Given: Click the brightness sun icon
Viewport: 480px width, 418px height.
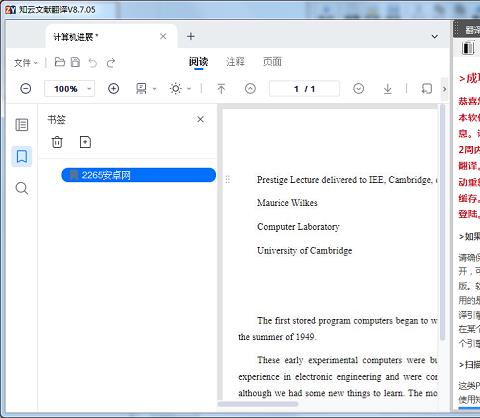Looking at the screenshot, I should tap(176, 89).
